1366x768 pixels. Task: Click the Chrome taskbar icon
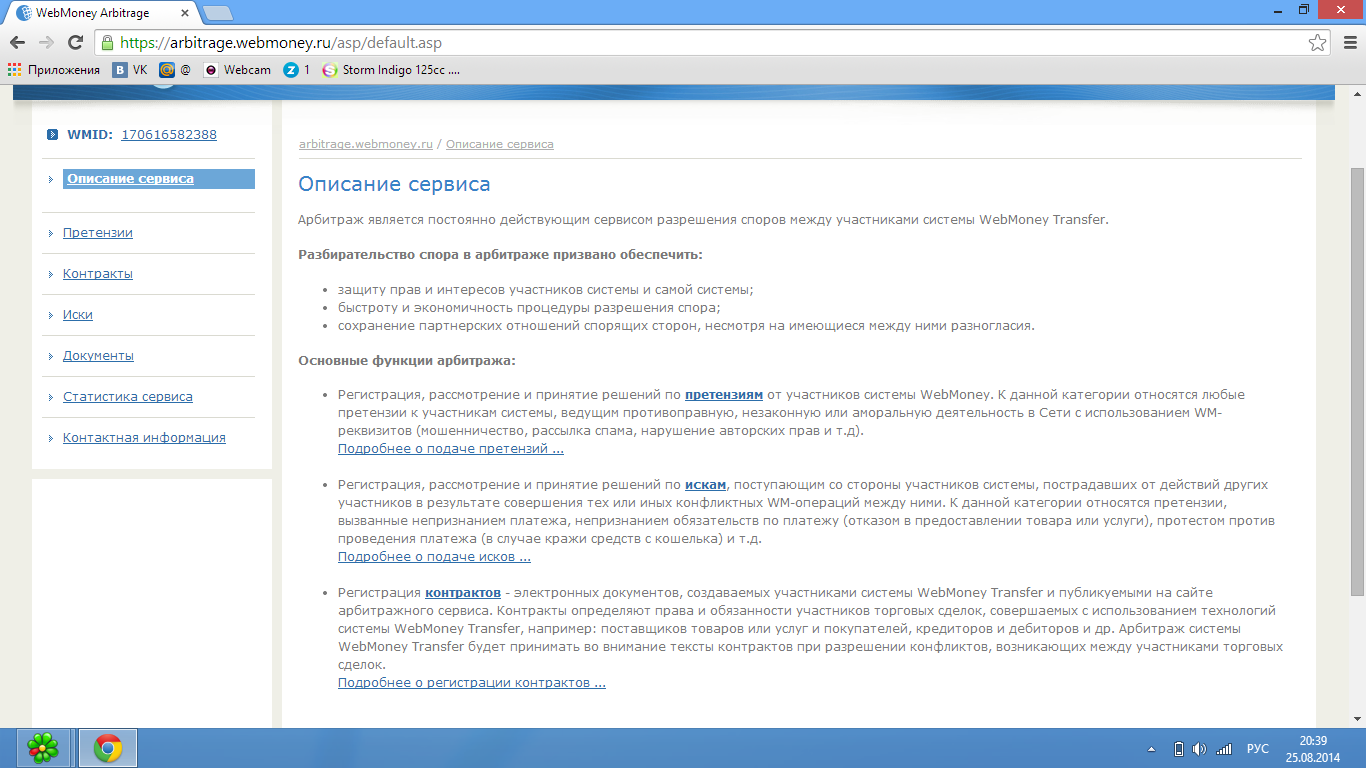click(x=108, y=748)
